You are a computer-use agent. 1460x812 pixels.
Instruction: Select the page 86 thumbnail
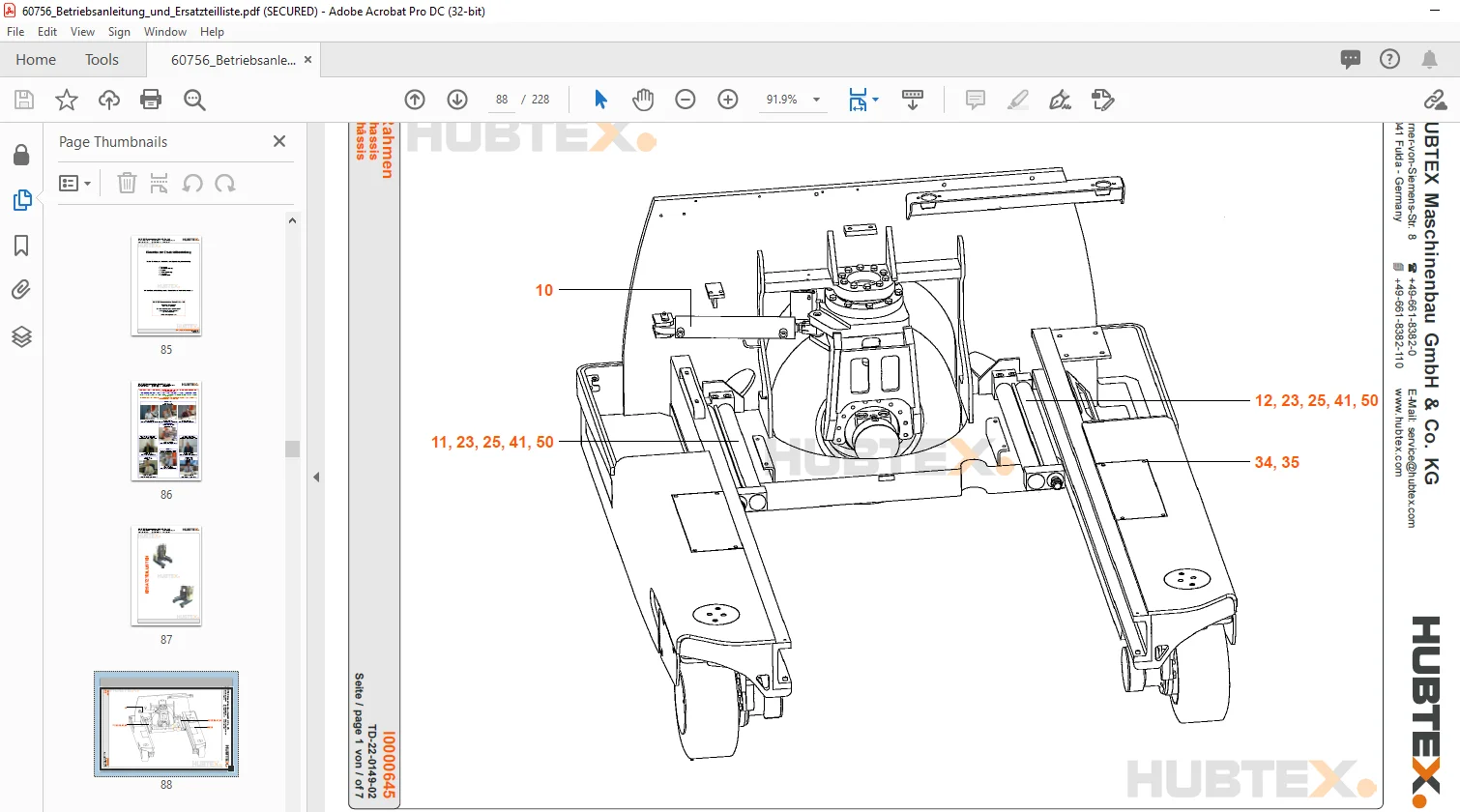(x=166, y=431)
